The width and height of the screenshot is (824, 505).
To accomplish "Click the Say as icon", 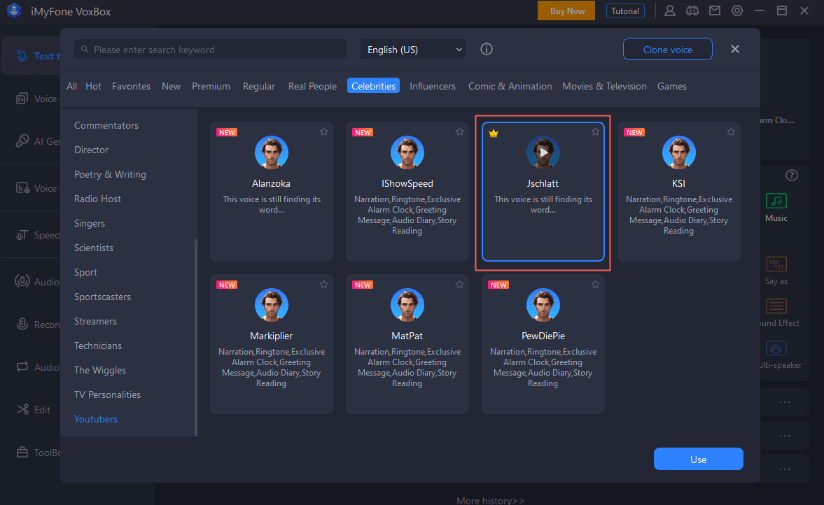I will [x=776, y=264].
